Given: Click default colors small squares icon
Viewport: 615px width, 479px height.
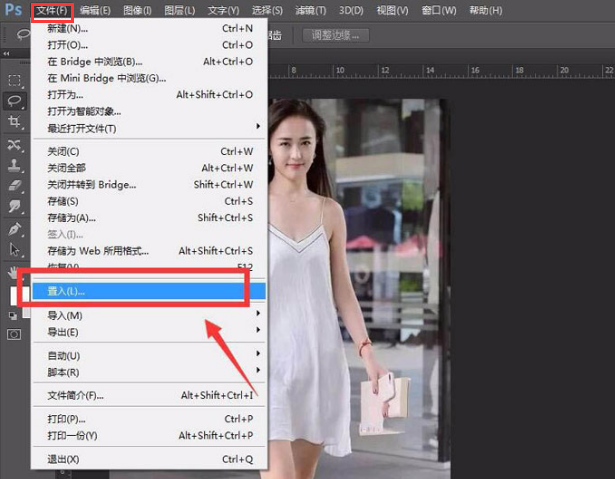Looking at the screenshot, I should [x=13, y=315].
